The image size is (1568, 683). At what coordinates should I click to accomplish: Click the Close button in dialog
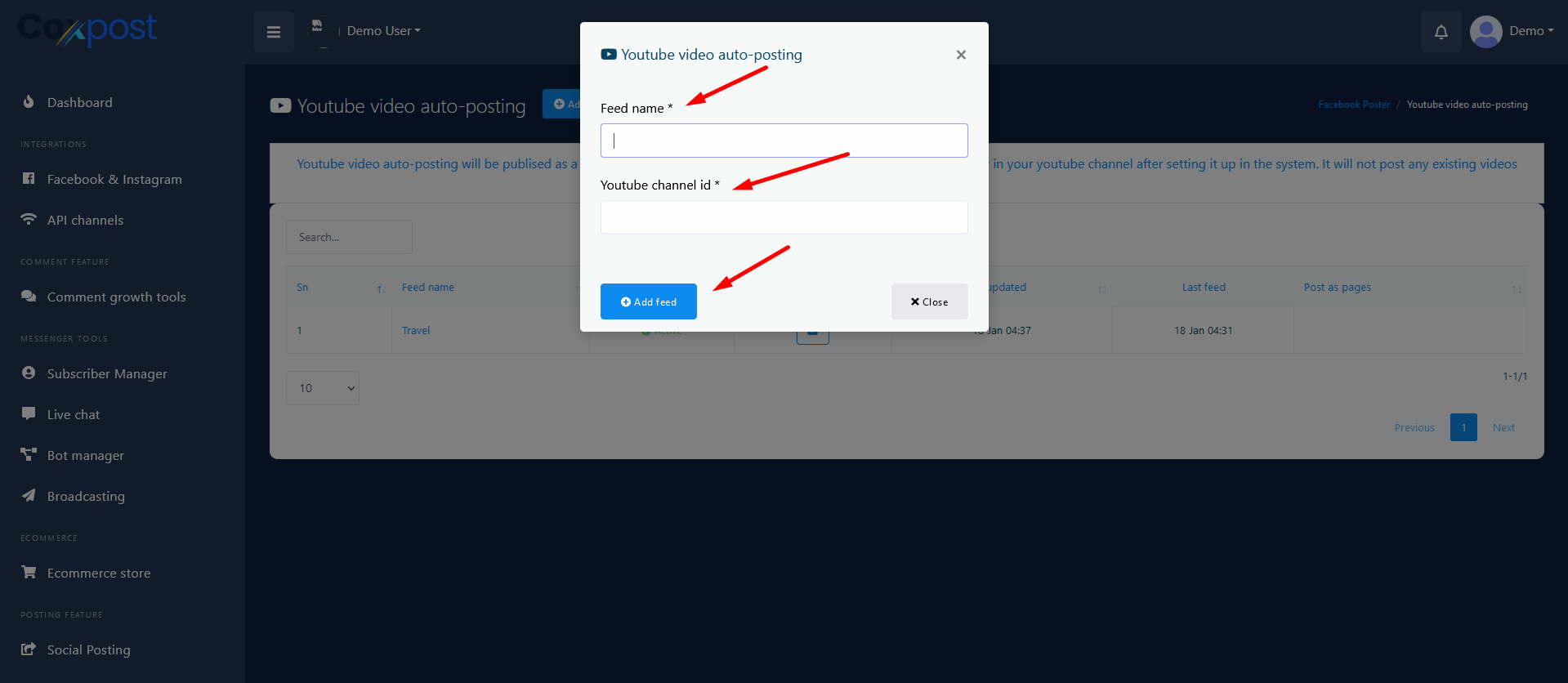930,301
